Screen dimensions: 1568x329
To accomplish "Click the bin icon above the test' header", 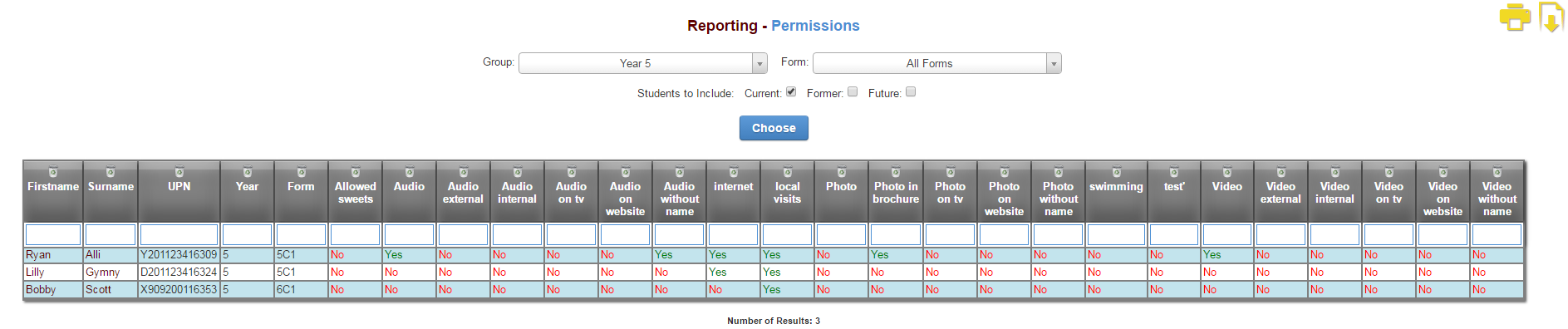I will coord(1174,172).
